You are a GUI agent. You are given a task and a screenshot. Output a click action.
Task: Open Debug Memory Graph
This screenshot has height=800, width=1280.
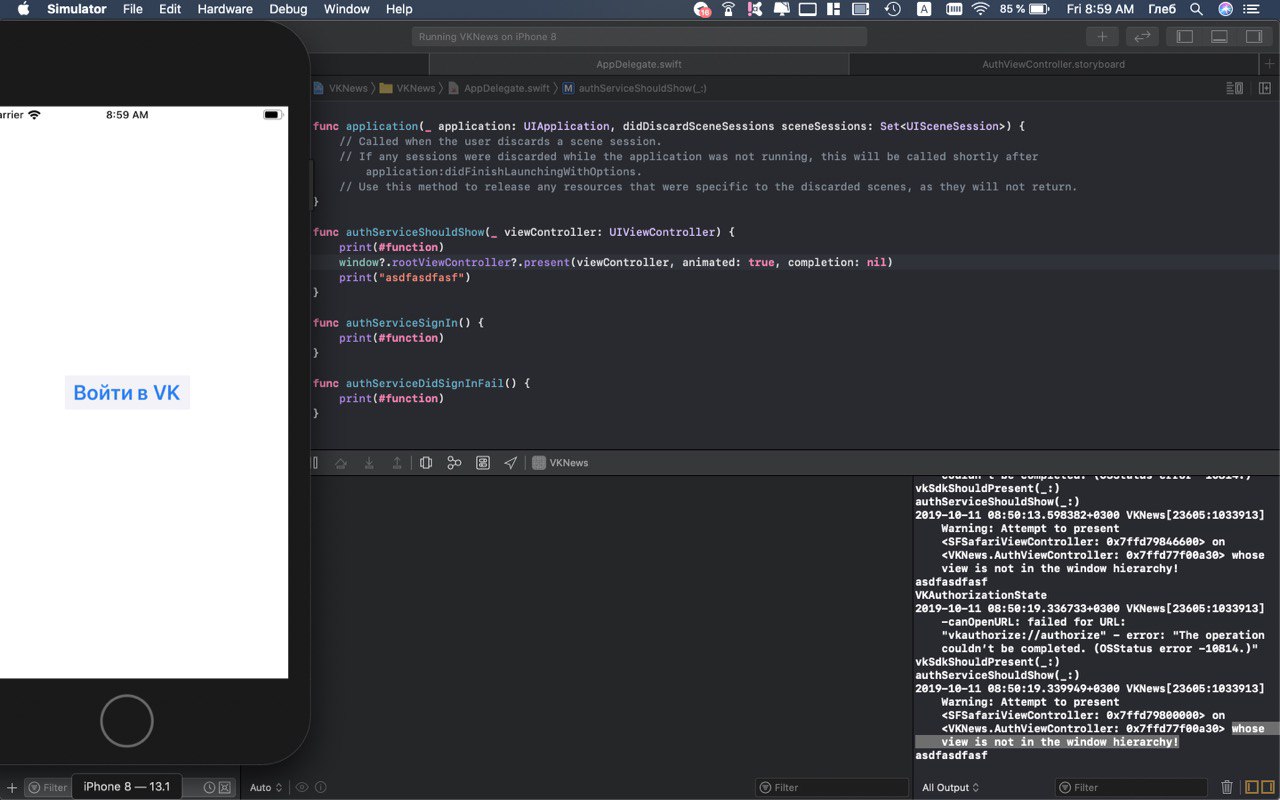[x=454, y=463]
